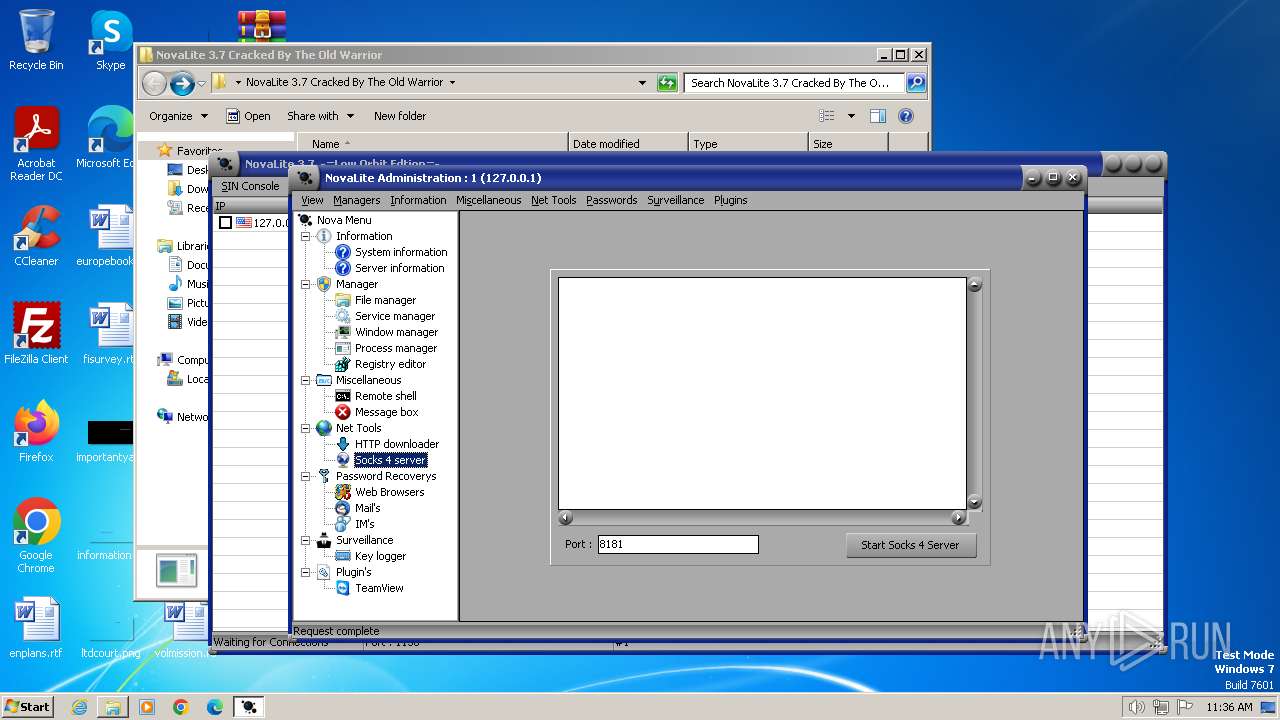Open Mail's password recovery icon

tap(343, 508)
